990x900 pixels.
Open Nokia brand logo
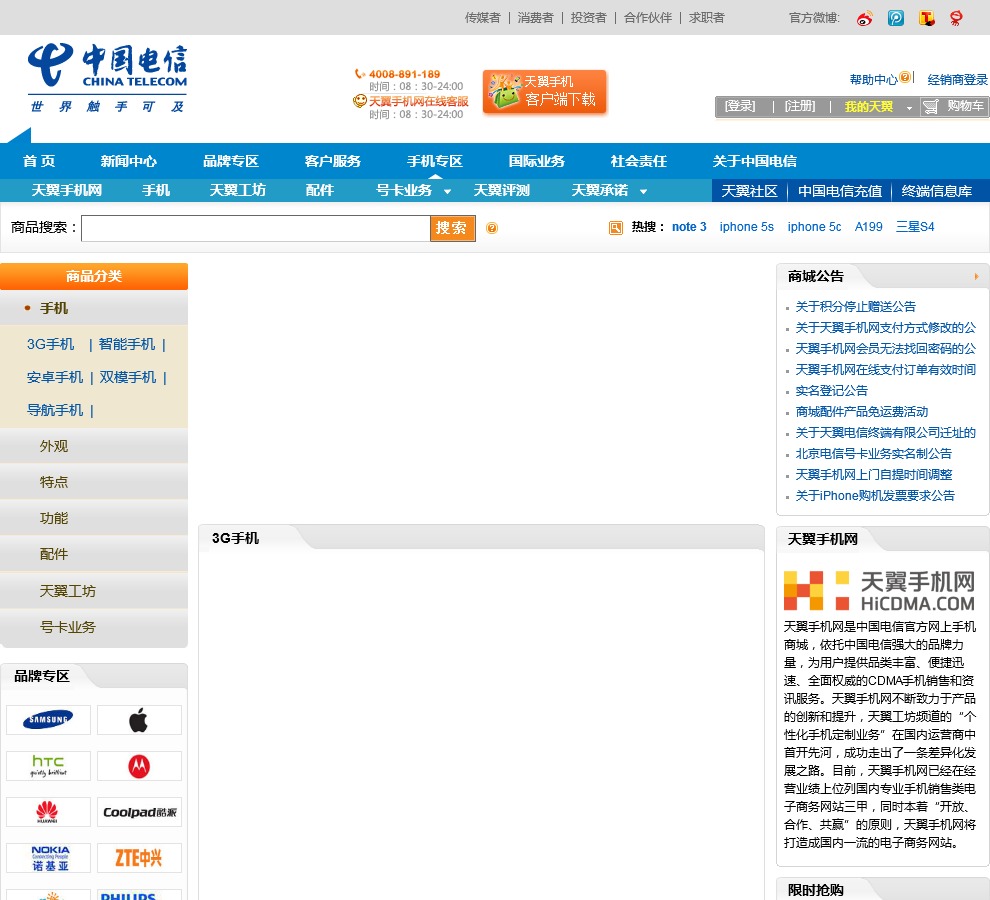point(49,858)
